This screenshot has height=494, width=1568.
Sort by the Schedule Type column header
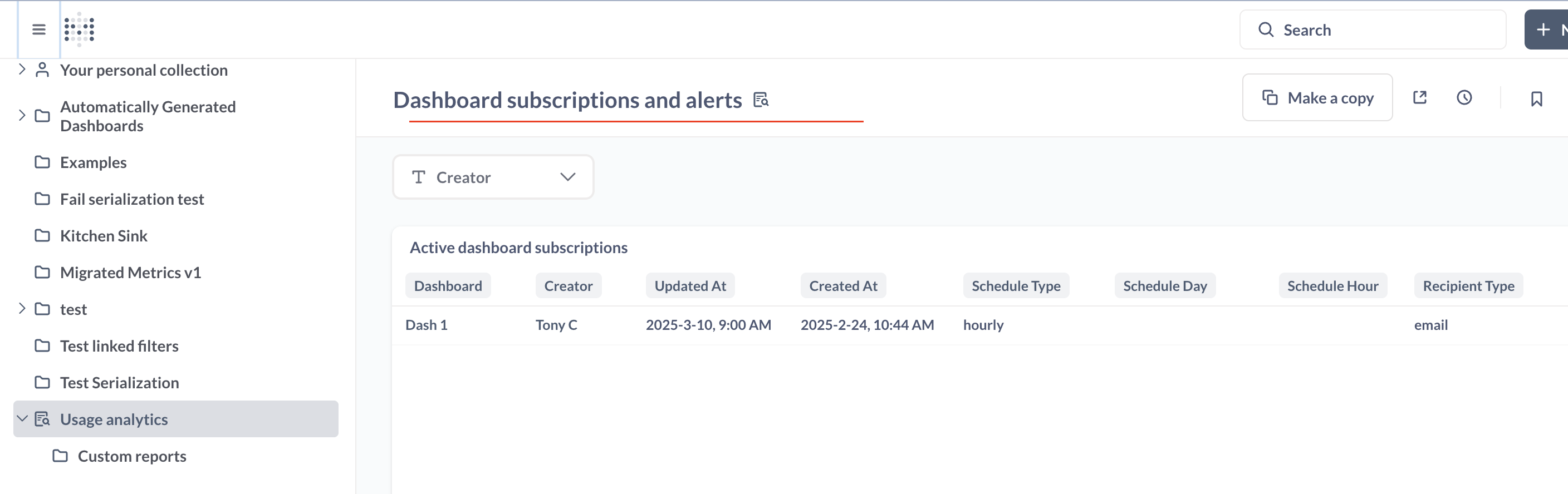click(x=1016, y=285)
